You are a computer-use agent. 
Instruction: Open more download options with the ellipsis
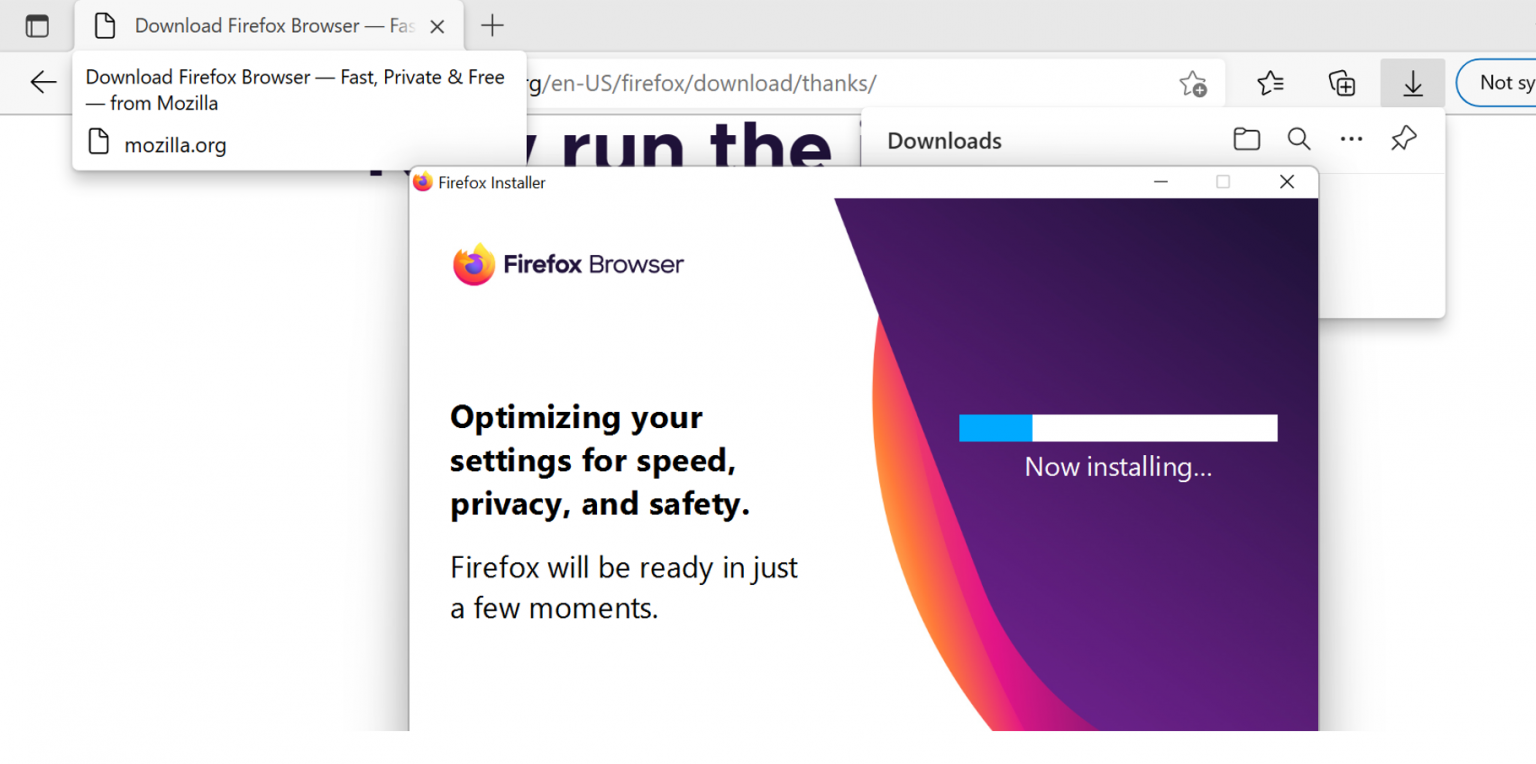click(x=1351, y=139)
